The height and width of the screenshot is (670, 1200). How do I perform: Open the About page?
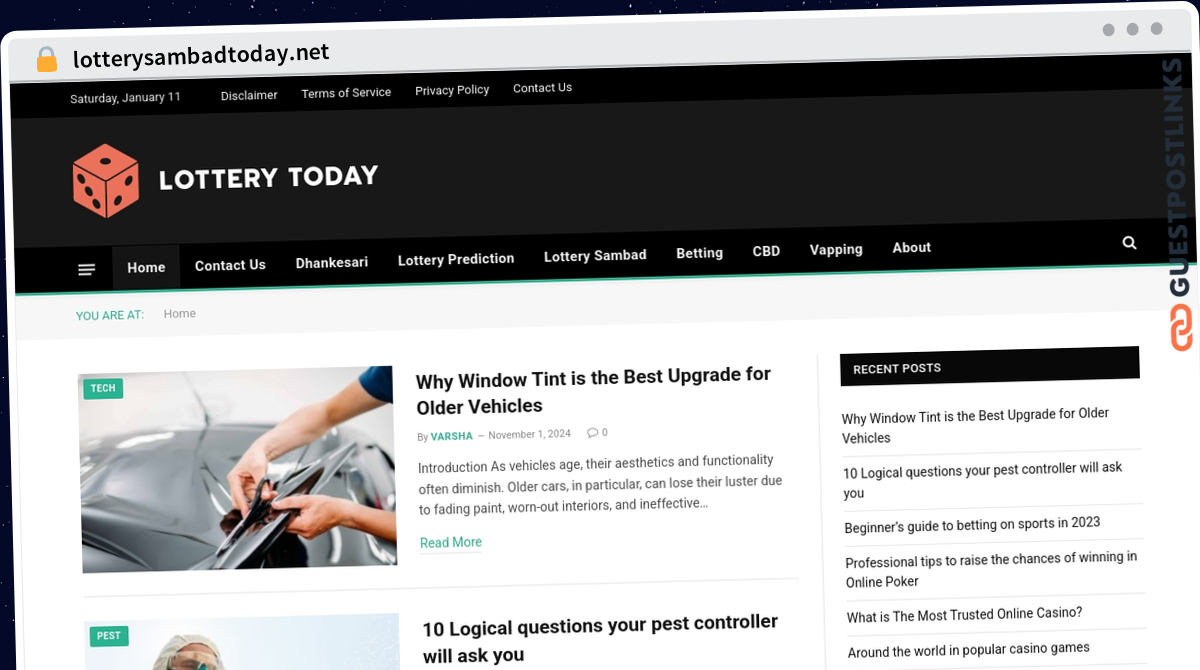click(911, 247)
